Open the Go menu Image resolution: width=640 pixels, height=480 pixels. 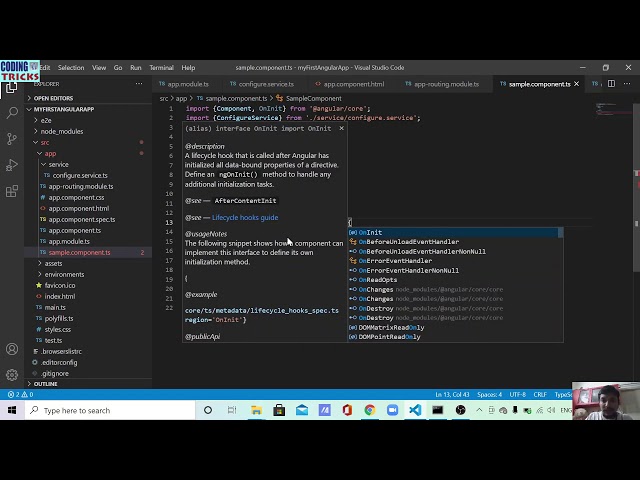click(x=118, y=68)
